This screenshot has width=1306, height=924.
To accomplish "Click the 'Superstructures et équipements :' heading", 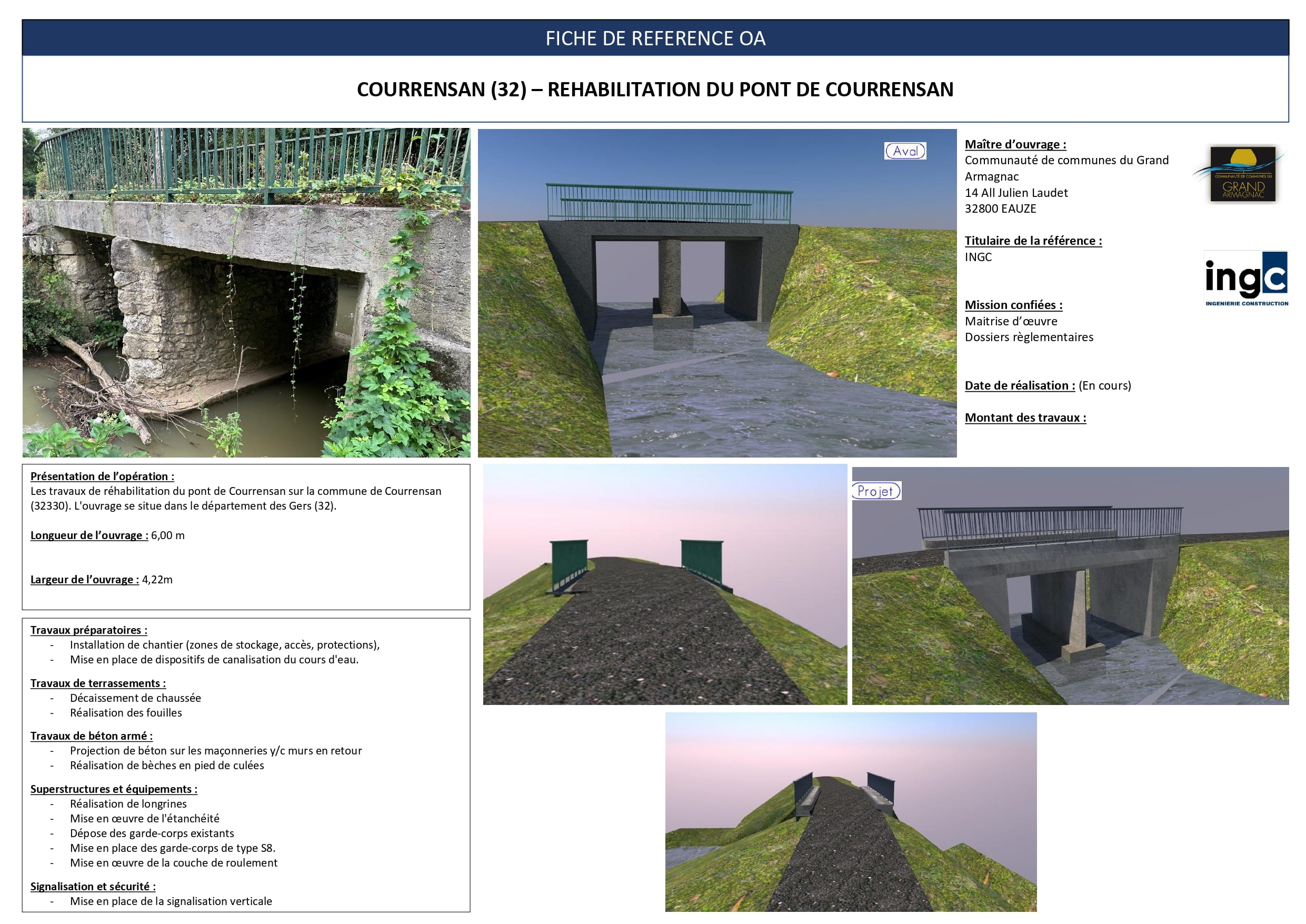I will coord(114,789).
